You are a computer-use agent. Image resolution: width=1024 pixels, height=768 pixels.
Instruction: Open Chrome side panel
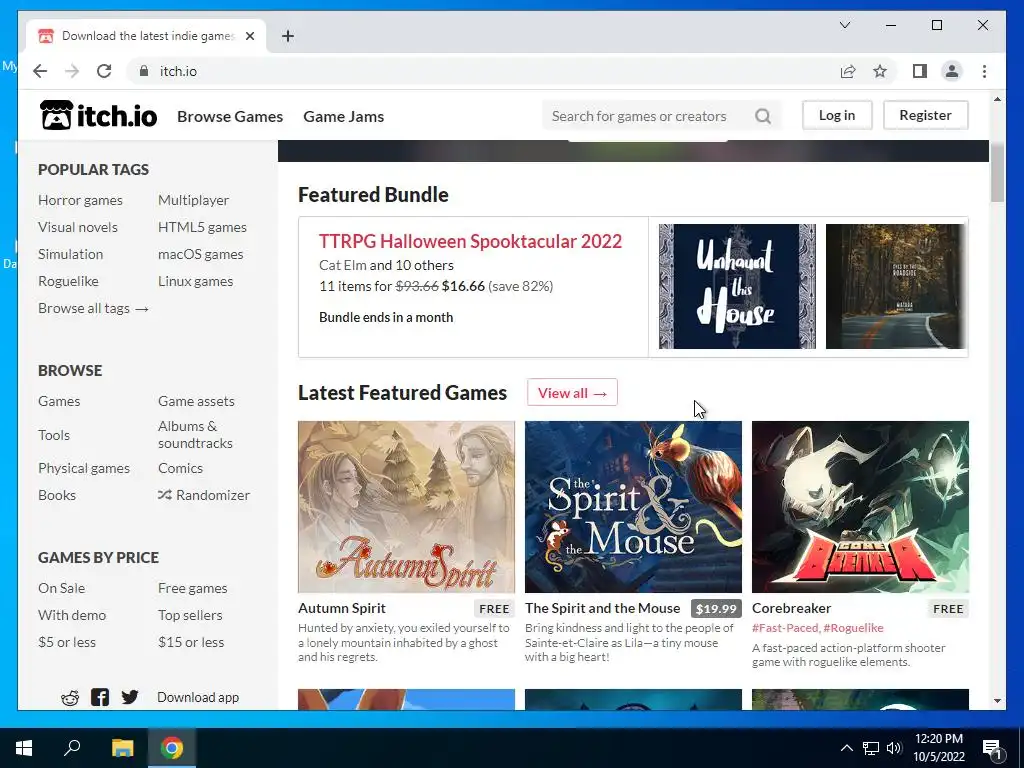[920, 71]
